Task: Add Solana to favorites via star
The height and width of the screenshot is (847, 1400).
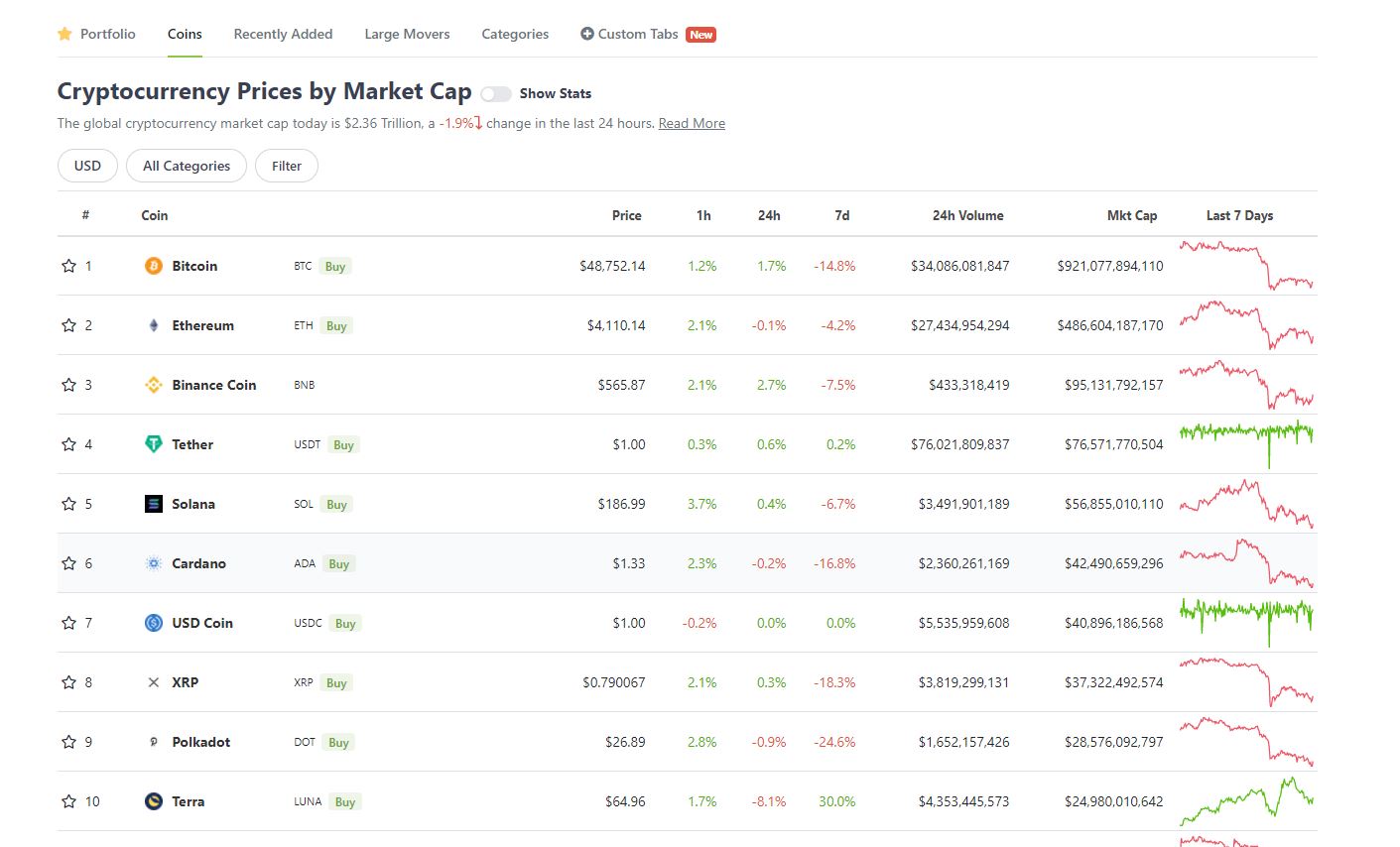Action: pyautogui.click(x=68, y=504)
